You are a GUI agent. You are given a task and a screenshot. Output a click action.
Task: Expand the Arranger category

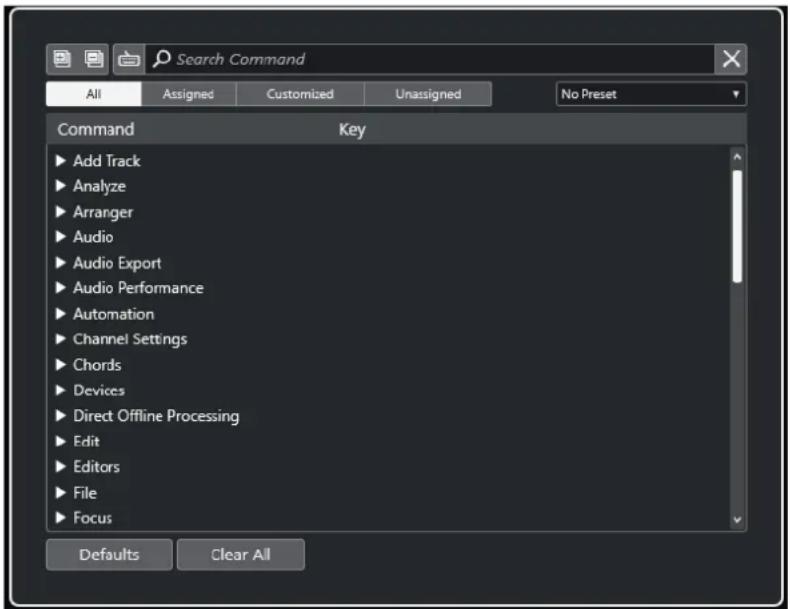click(61, 212)
